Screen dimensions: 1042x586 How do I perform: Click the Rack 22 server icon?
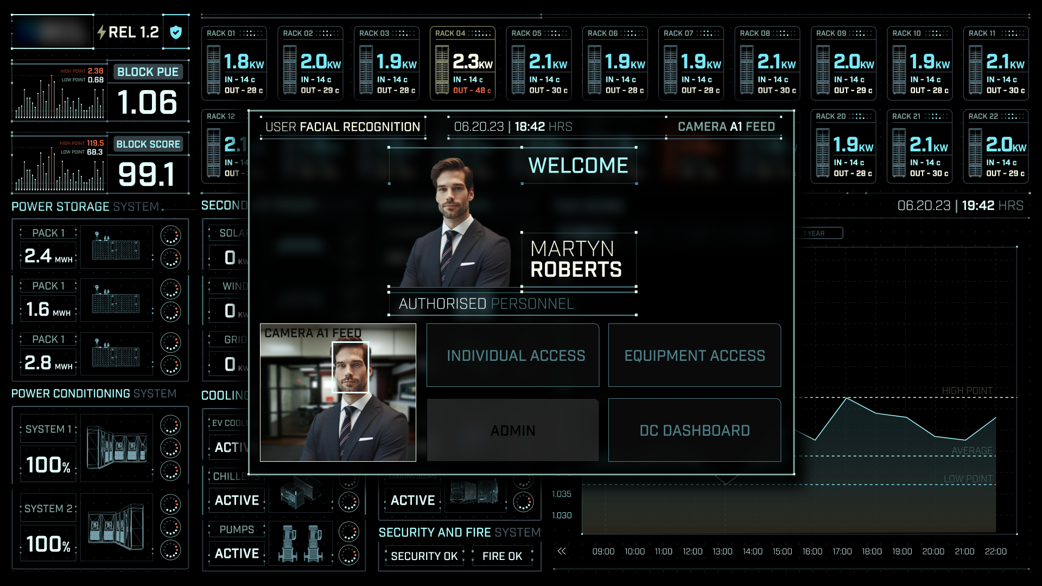click(x=975, y=153)
